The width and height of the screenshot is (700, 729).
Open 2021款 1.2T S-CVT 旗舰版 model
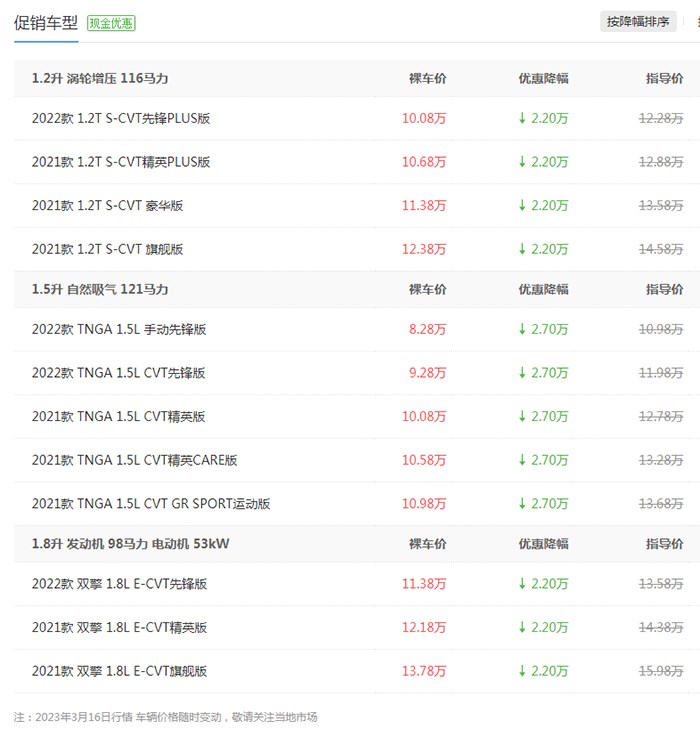[107, 249]
